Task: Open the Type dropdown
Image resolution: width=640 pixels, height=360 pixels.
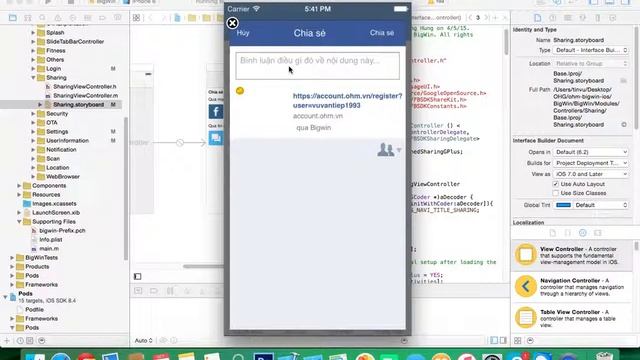Action: 591,50
